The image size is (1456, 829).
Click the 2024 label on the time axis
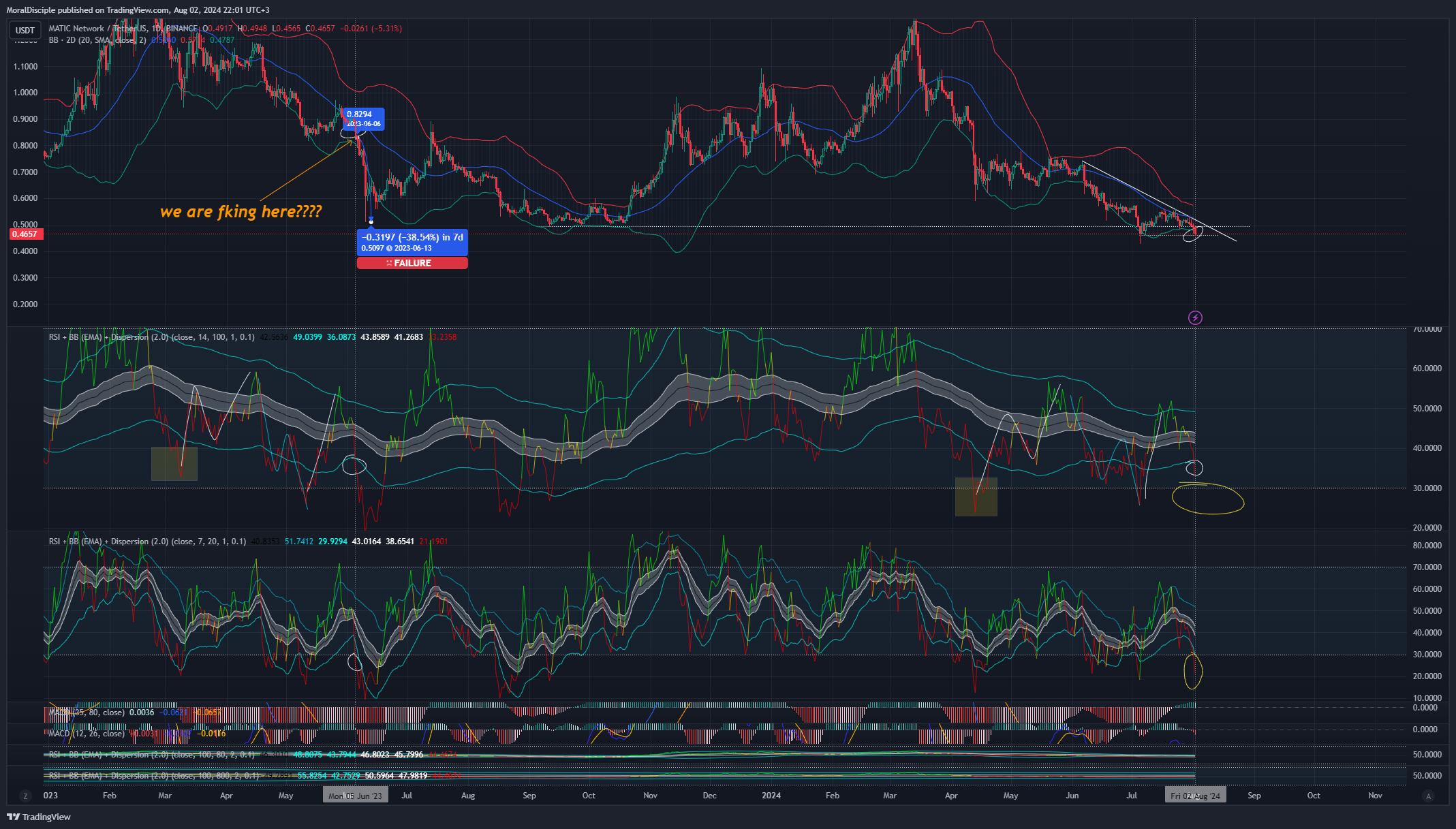tap(771, 796)
